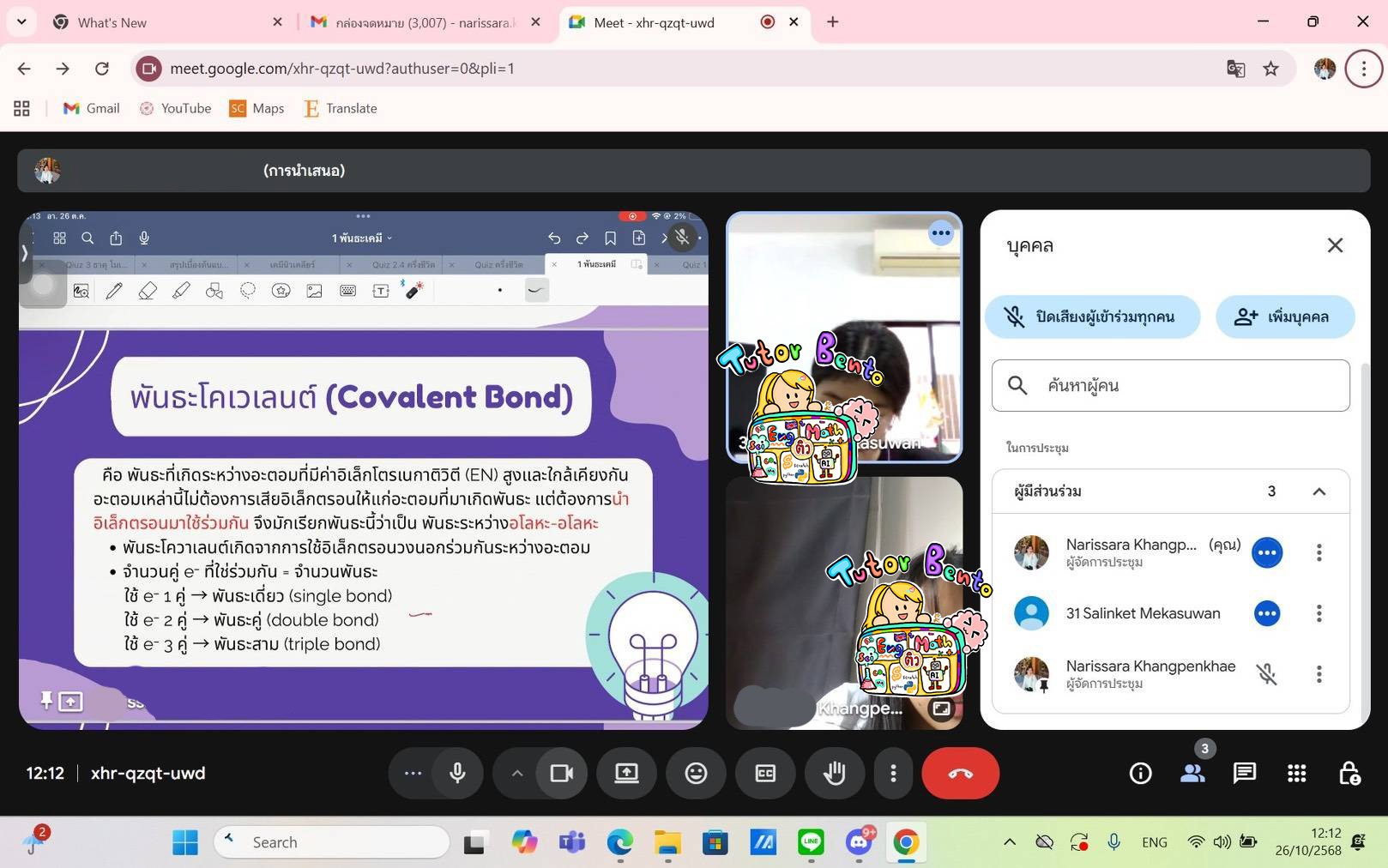Mute all participants with ปิดเสียงผู้เข้าร่วมทุกคน

coord(1091,317)
